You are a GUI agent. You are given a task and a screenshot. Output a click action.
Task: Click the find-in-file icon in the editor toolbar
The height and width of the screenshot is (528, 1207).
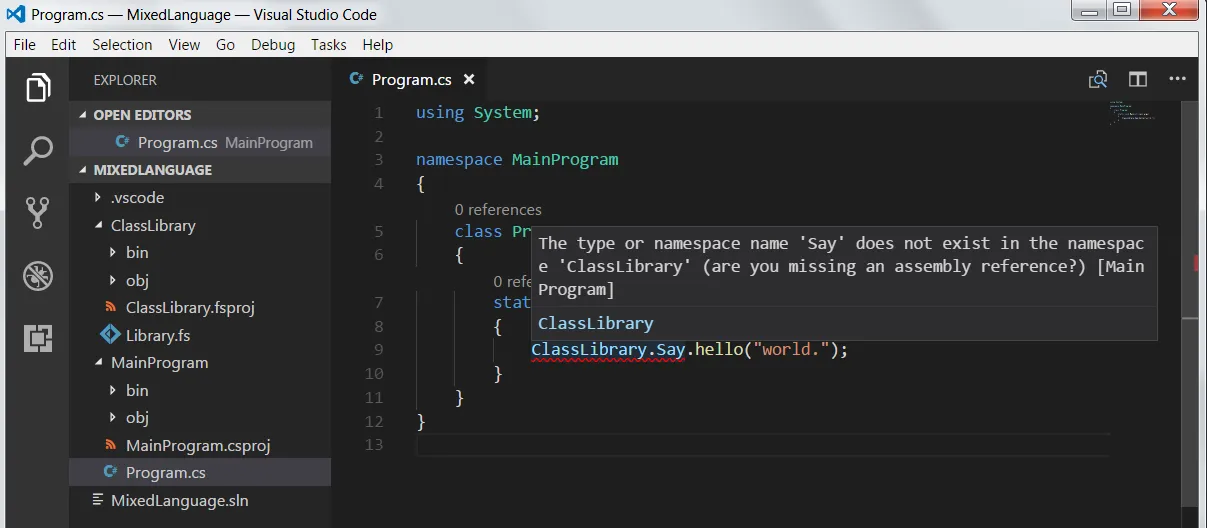coord(1098,80)
